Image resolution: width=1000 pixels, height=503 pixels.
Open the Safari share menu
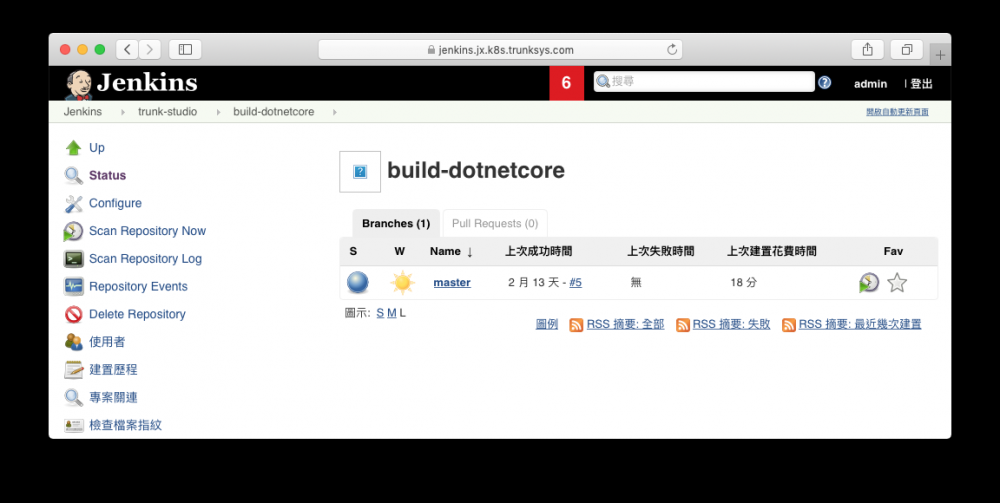tap(867, 49)
